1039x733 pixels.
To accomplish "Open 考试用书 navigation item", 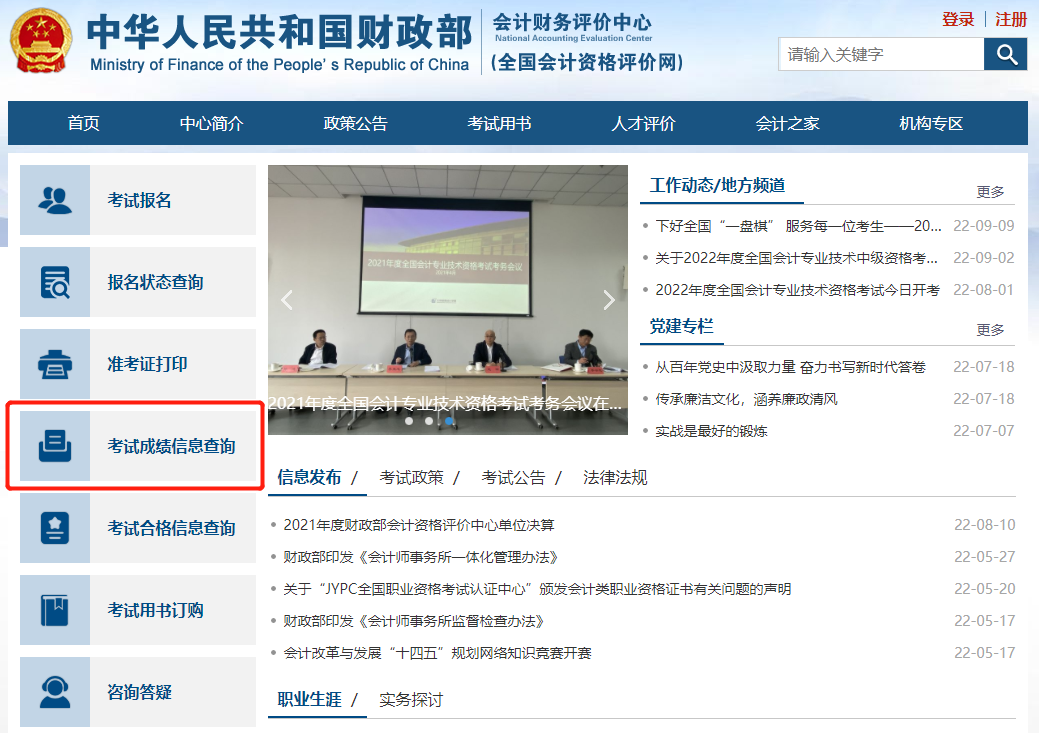I will point(499,123).
